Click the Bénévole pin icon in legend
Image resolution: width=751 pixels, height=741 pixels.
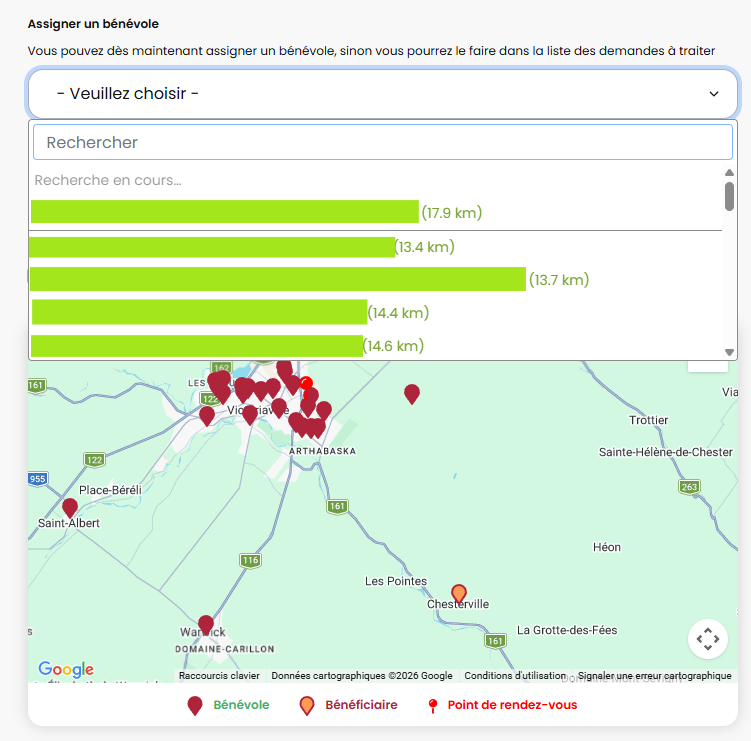coord(195,706)
